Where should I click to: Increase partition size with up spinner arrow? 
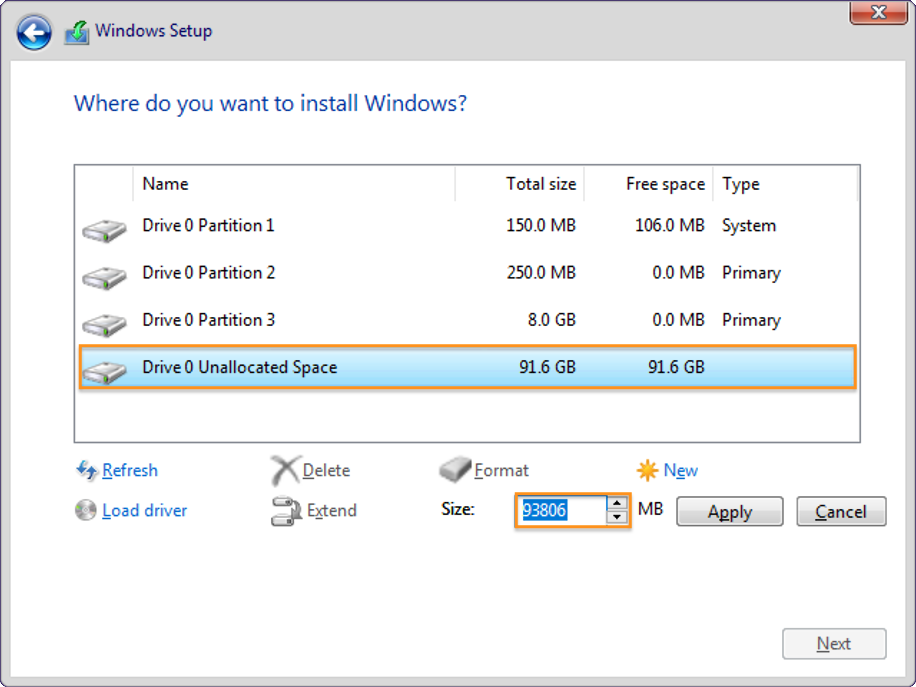tap(617, 504)
